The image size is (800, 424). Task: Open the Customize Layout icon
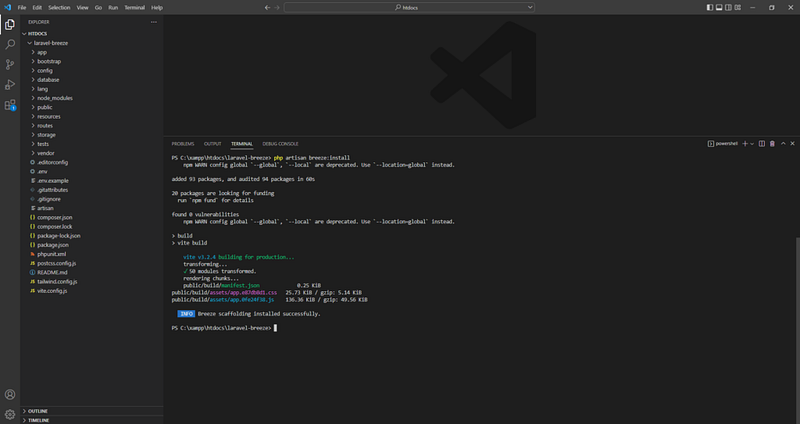click(738, 7)
